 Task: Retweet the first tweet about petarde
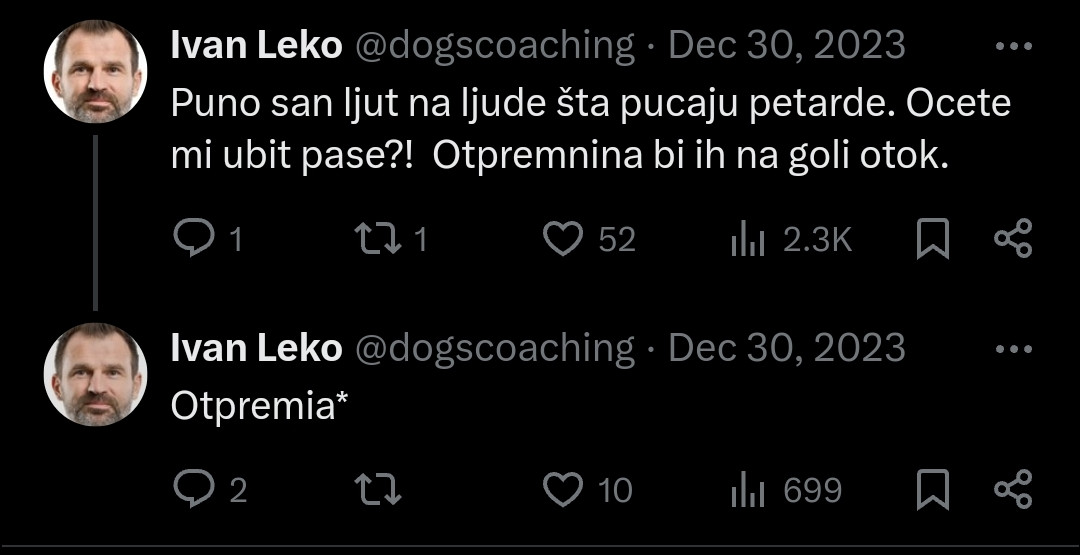coord(377,239)
